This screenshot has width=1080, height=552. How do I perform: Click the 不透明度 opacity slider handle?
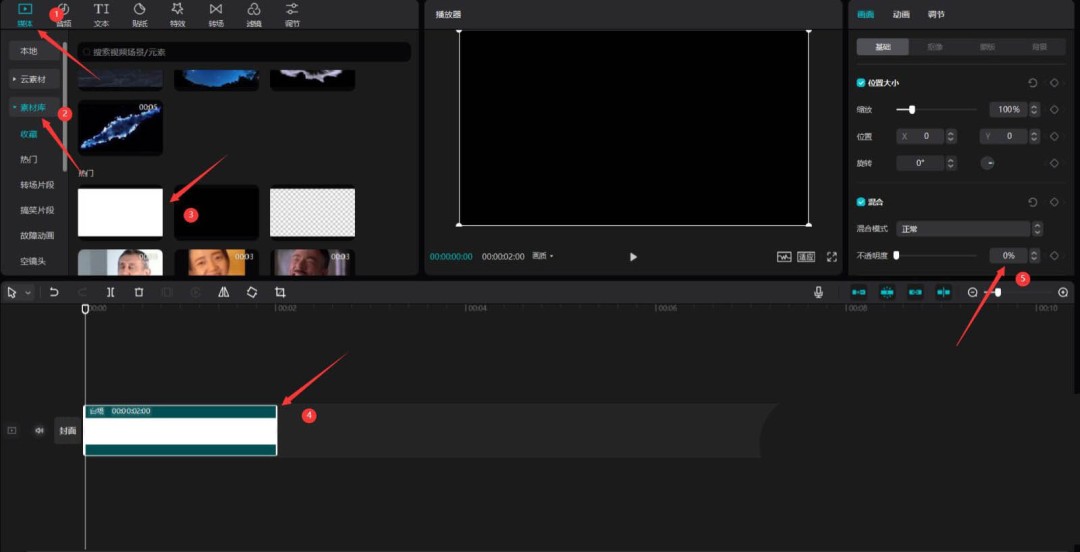(897, 256)
